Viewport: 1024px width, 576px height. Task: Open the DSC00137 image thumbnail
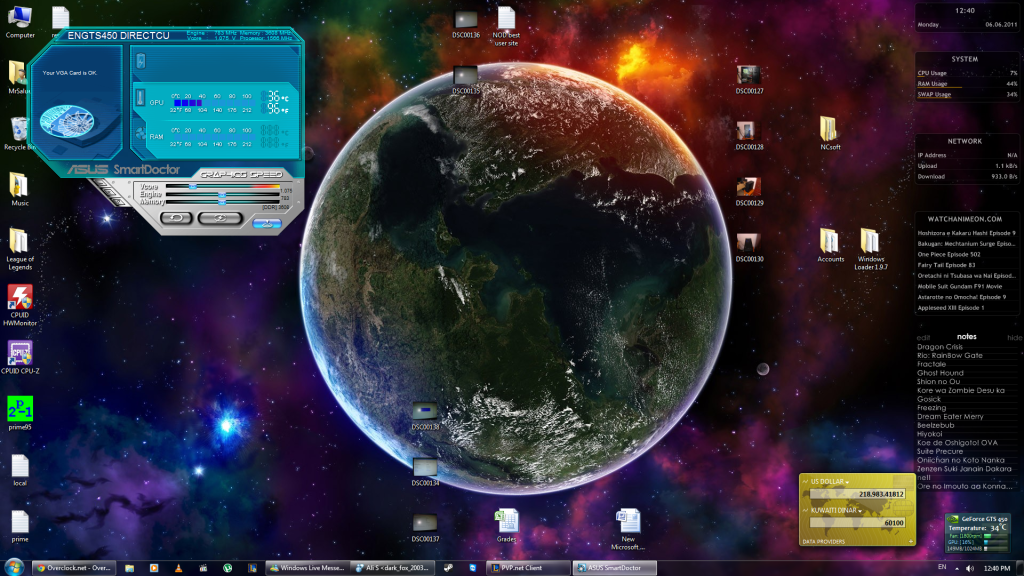(x=425, y=528)
